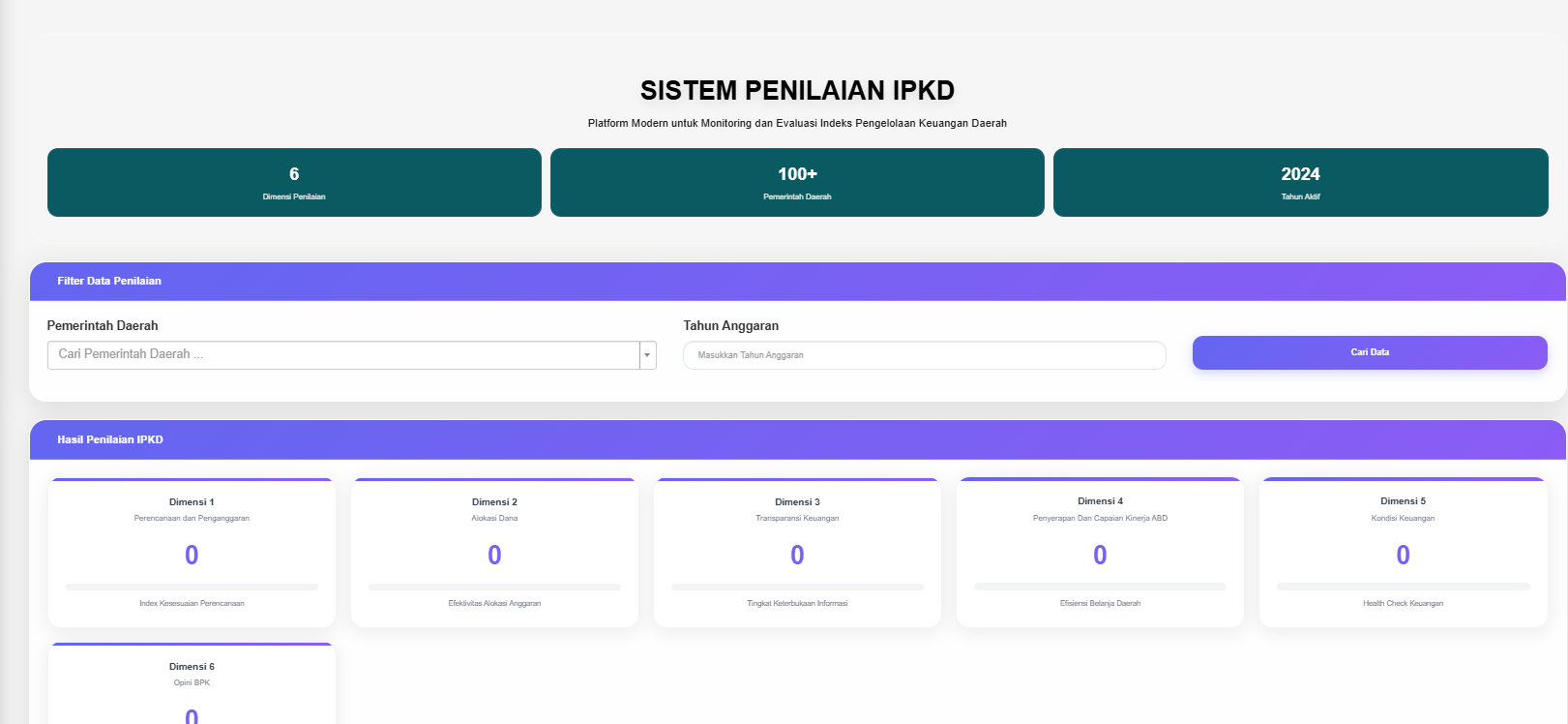1568x724 pixels.
Task: Click Tingkat Keterbukaan Informasi label
Action: [x=797, y=604]
